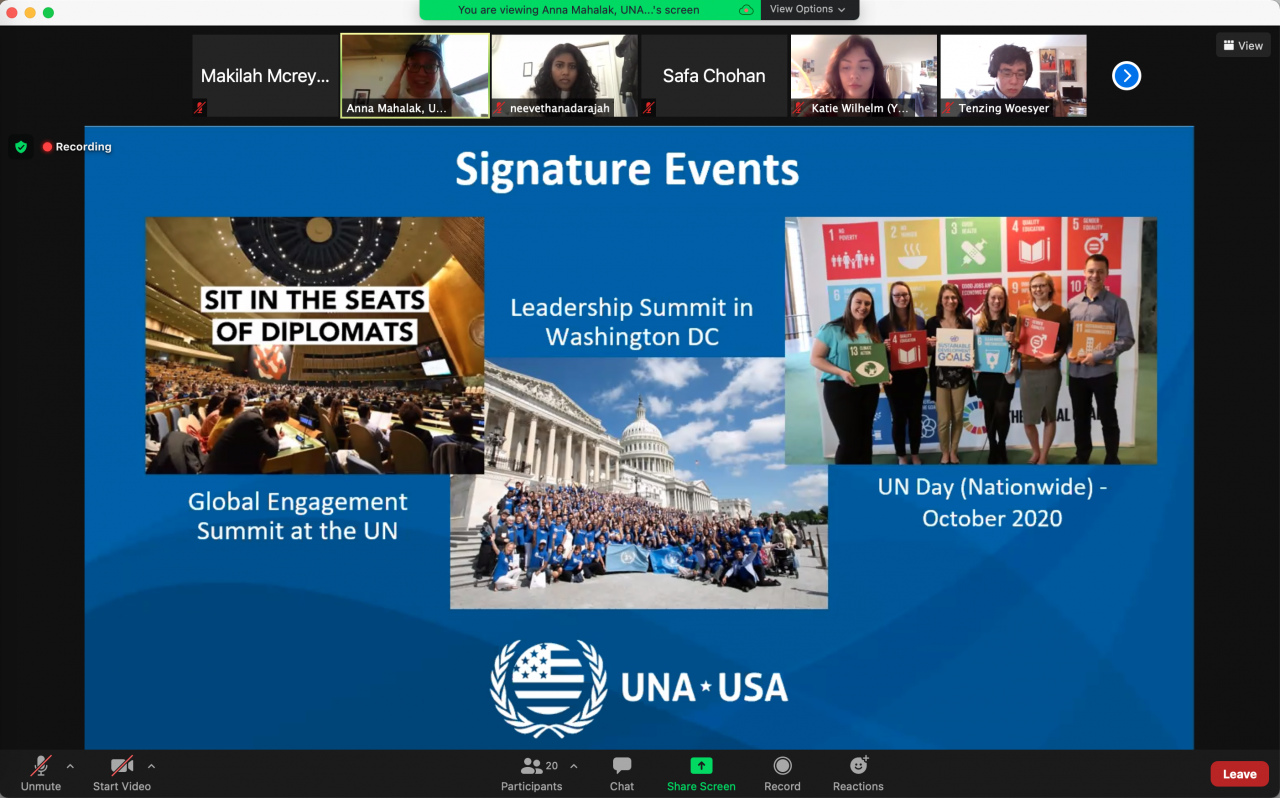Expand video options arrow beside Start Video
The image size is (1280, 798).
coord(151,766)
